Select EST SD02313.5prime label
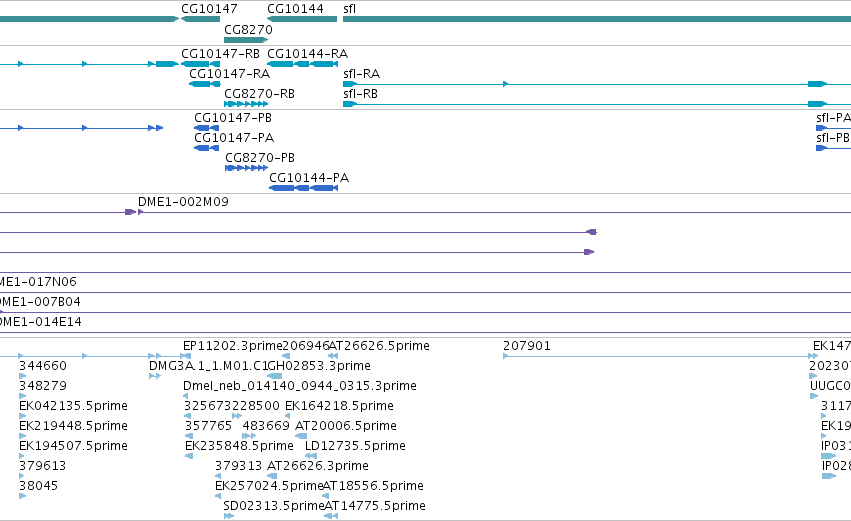Viewport: 851px width, 521px height. pos(274,506)
